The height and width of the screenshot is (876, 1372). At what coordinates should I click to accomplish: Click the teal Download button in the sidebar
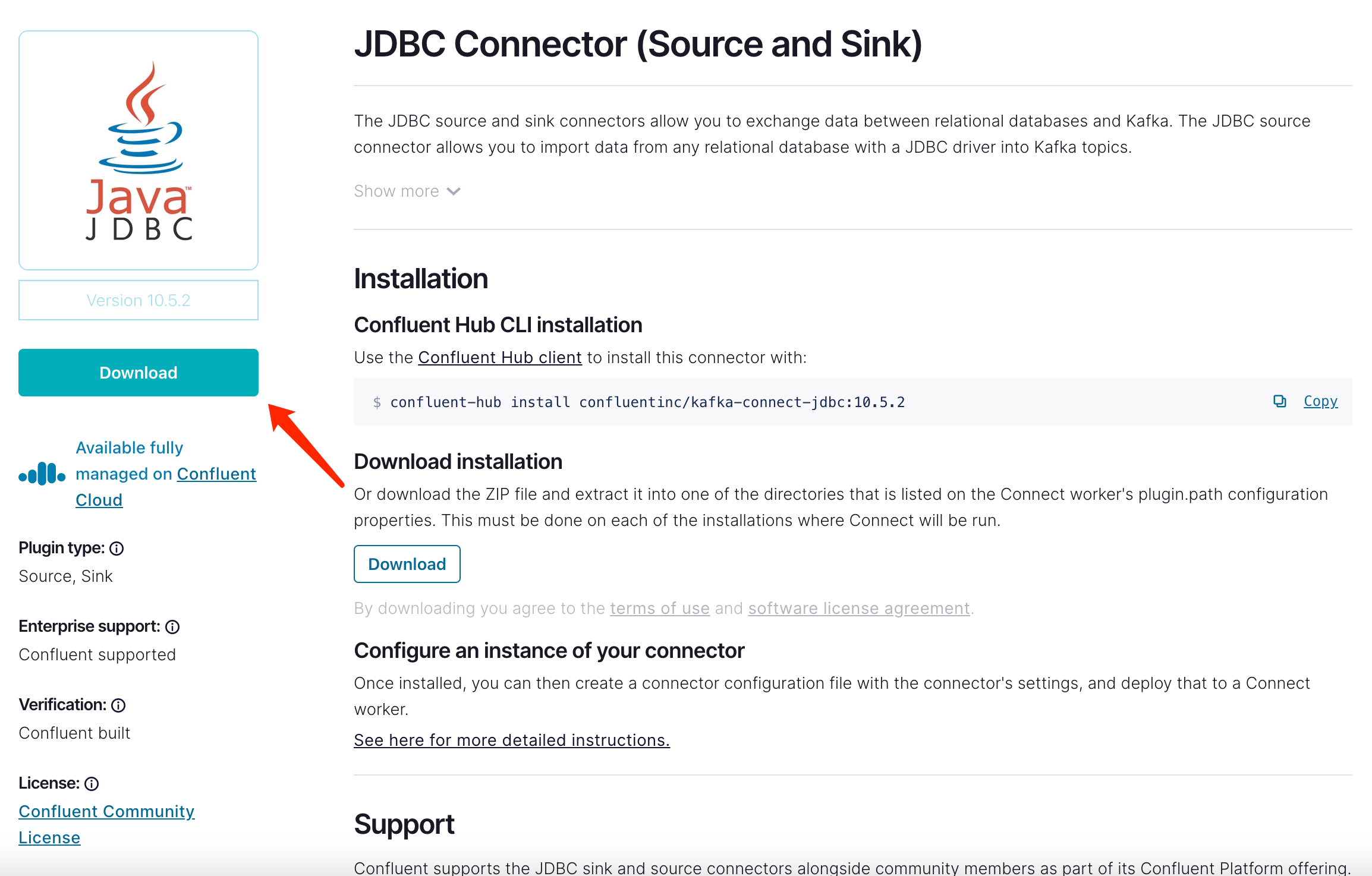pyautogui.click(x=138, y=373)
